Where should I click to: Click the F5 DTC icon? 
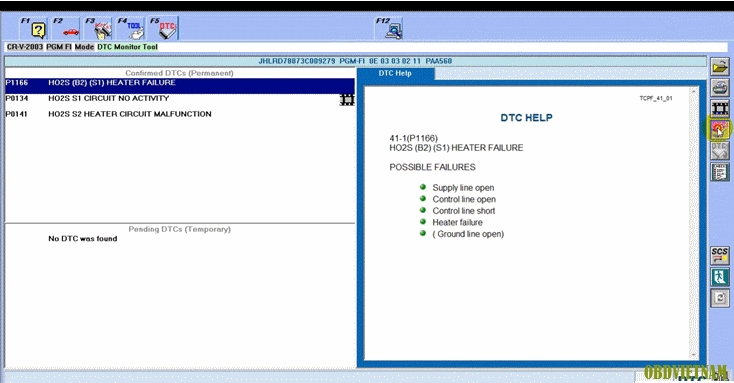point(163,28)
